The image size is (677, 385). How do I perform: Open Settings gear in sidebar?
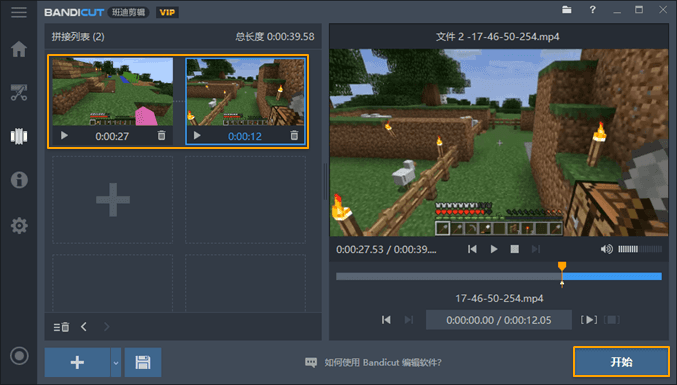[x=19, y=225]
